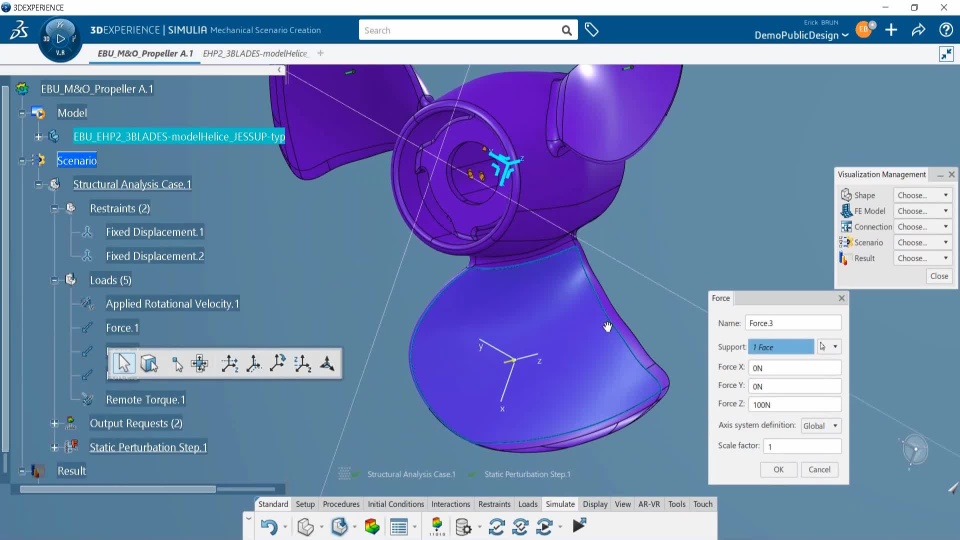
Task: Switch to the Display tab
Action: (594, 504)
